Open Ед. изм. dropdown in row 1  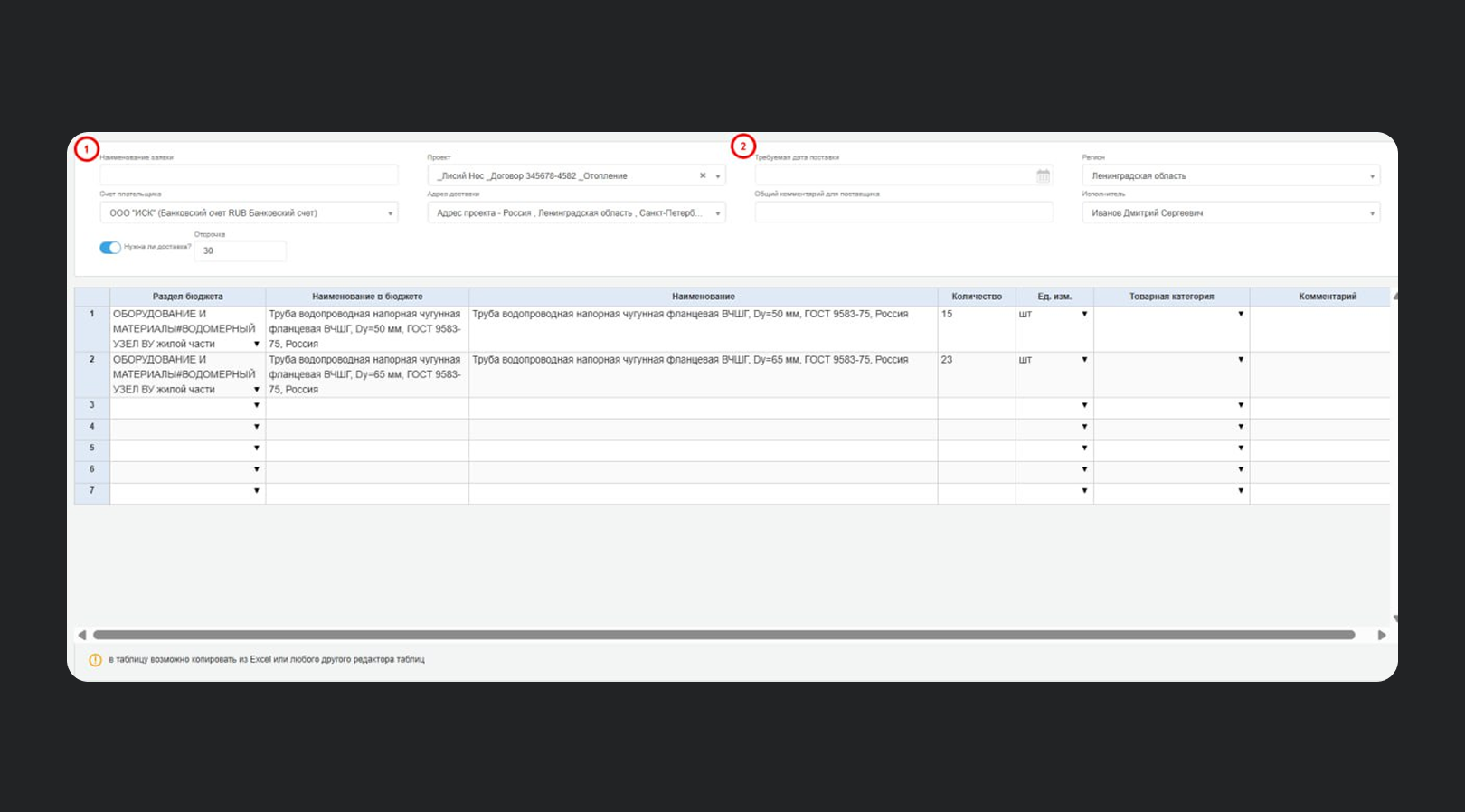[1084, 314]
